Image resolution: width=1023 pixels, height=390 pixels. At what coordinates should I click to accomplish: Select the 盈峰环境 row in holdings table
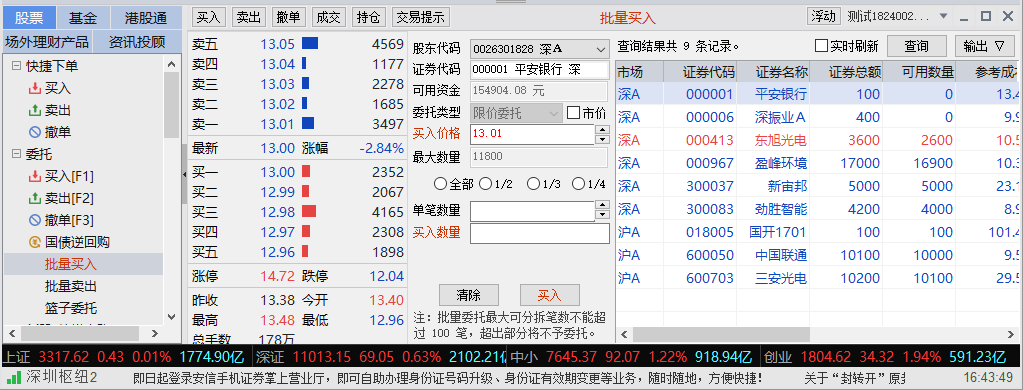point(819,163)
